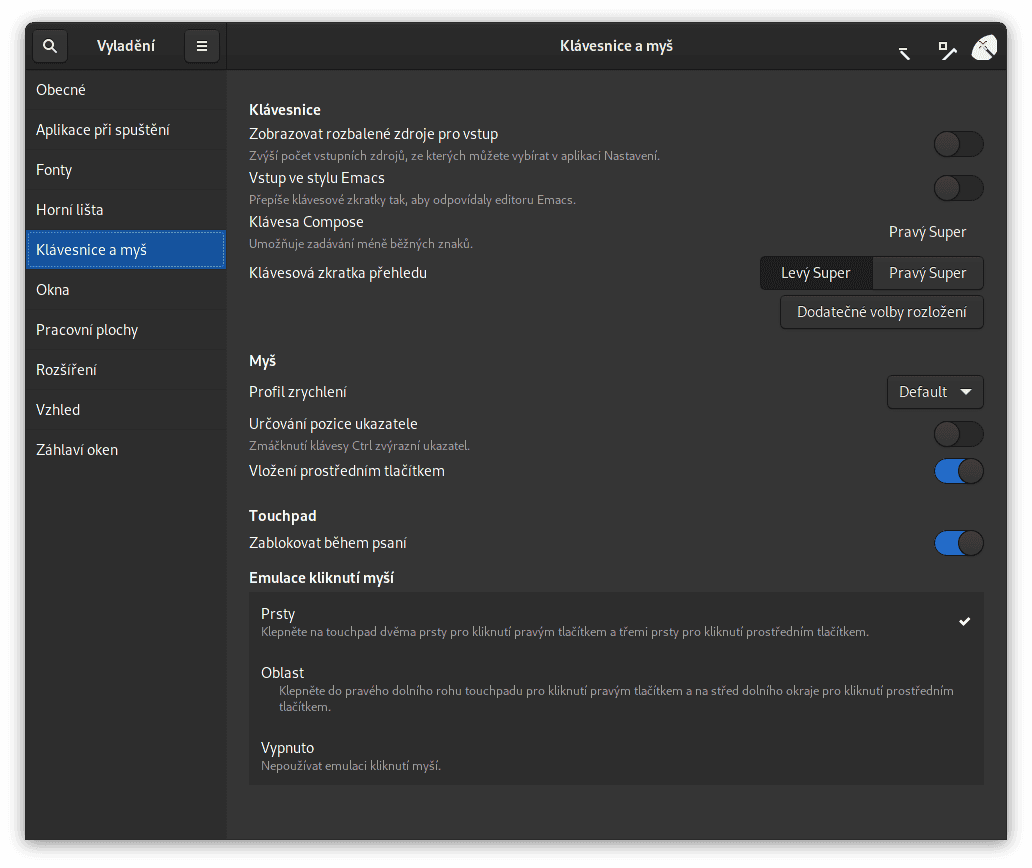Enable Emacs-style input switch

tap(958, 188)
